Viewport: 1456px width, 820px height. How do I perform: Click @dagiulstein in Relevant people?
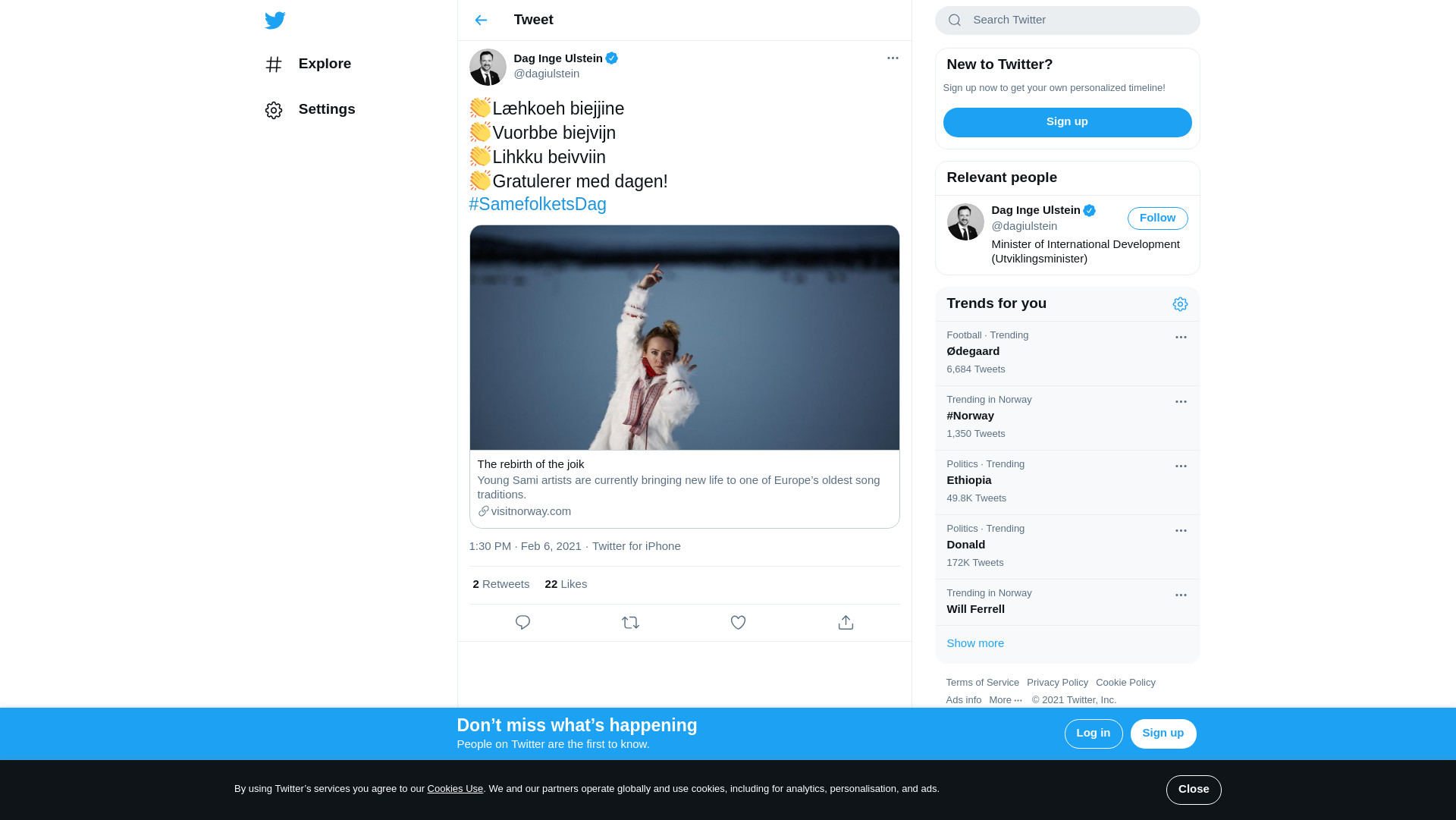(1024, 226)
